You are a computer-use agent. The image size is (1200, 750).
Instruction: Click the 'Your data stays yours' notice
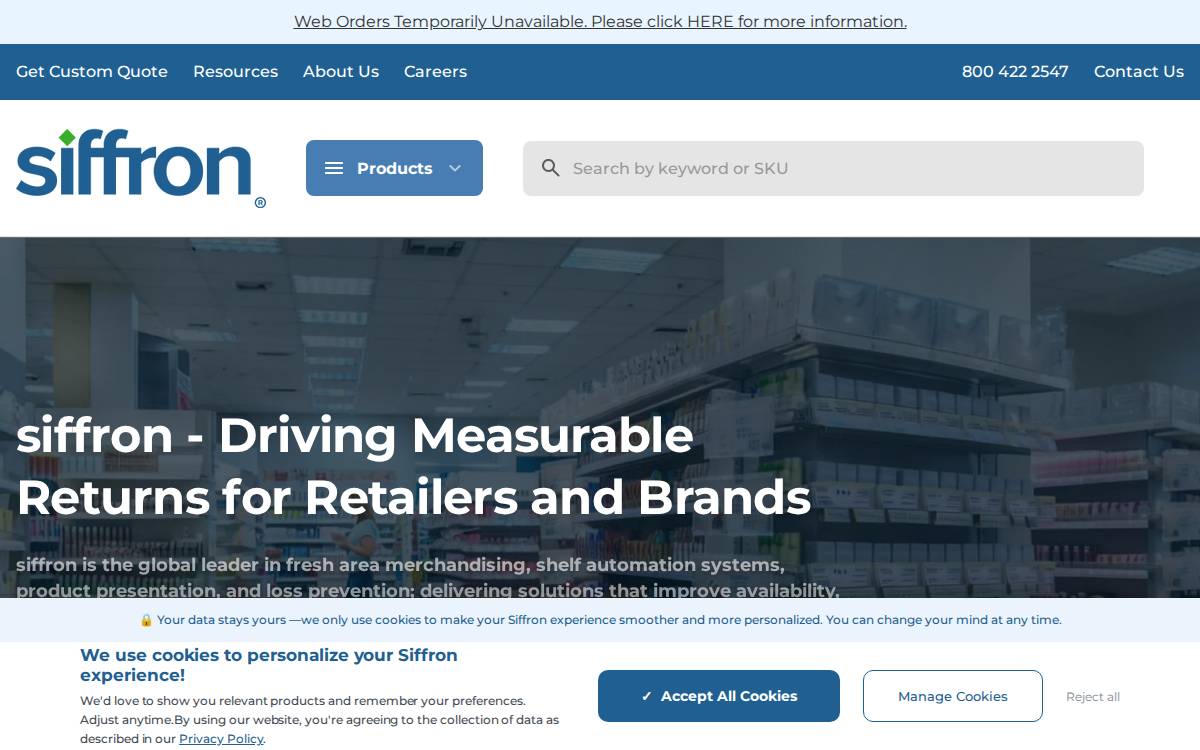pyautogui.click(x=600, y=620)
